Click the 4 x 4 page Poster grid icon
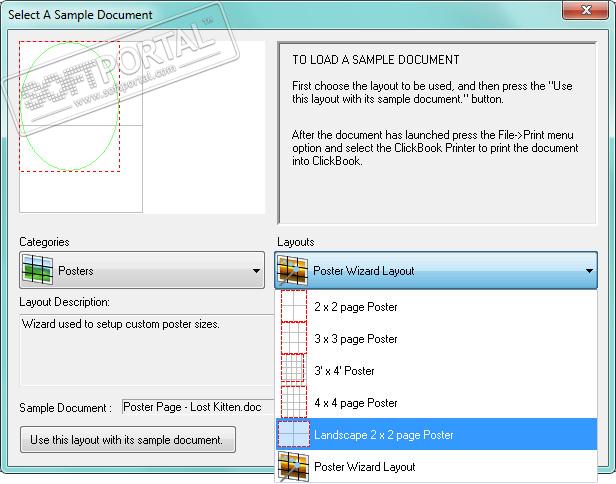This screenshot has height=484, width=616. pos(294,402)
